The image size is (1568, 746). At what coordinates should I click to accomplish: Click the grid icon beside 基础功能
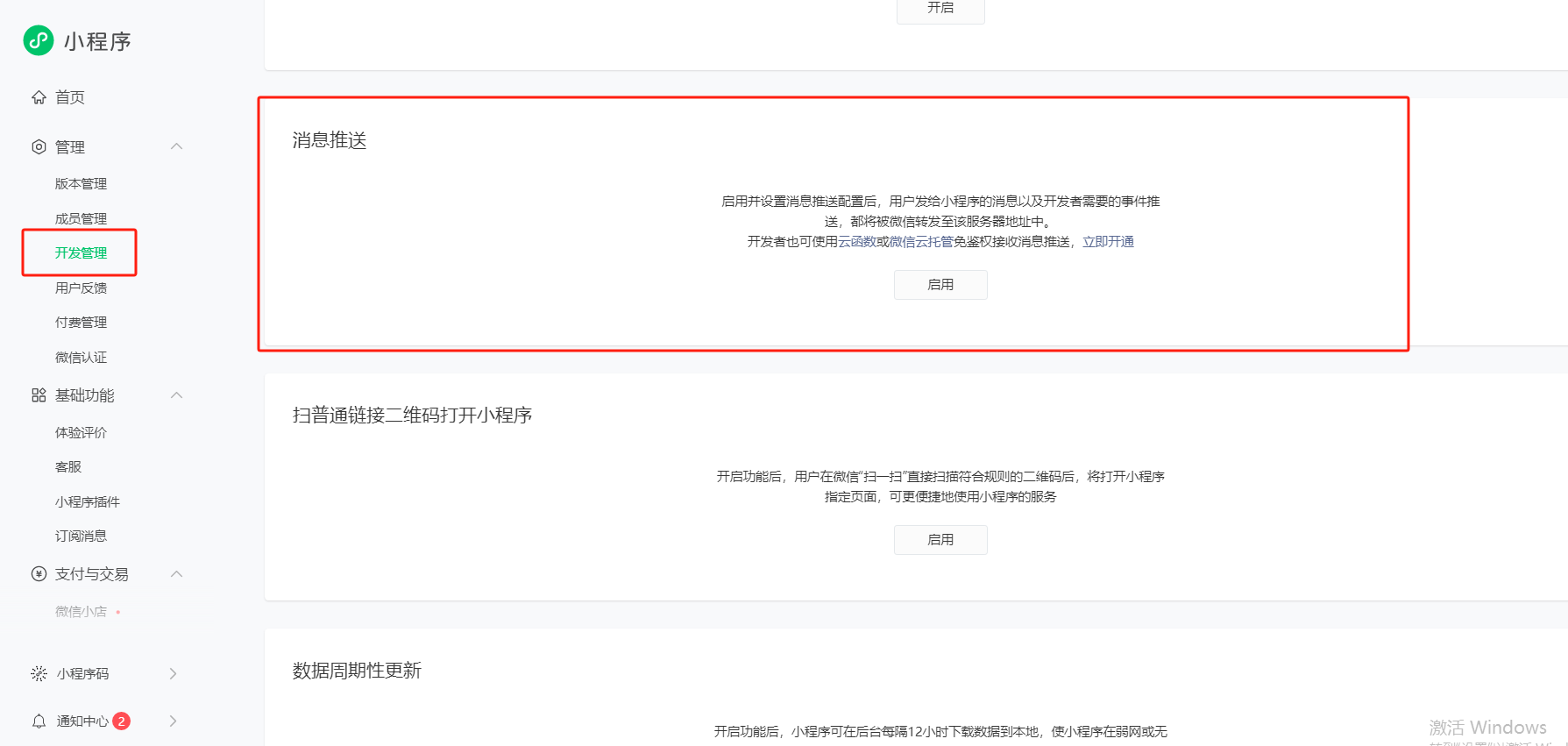pos(39,395)
